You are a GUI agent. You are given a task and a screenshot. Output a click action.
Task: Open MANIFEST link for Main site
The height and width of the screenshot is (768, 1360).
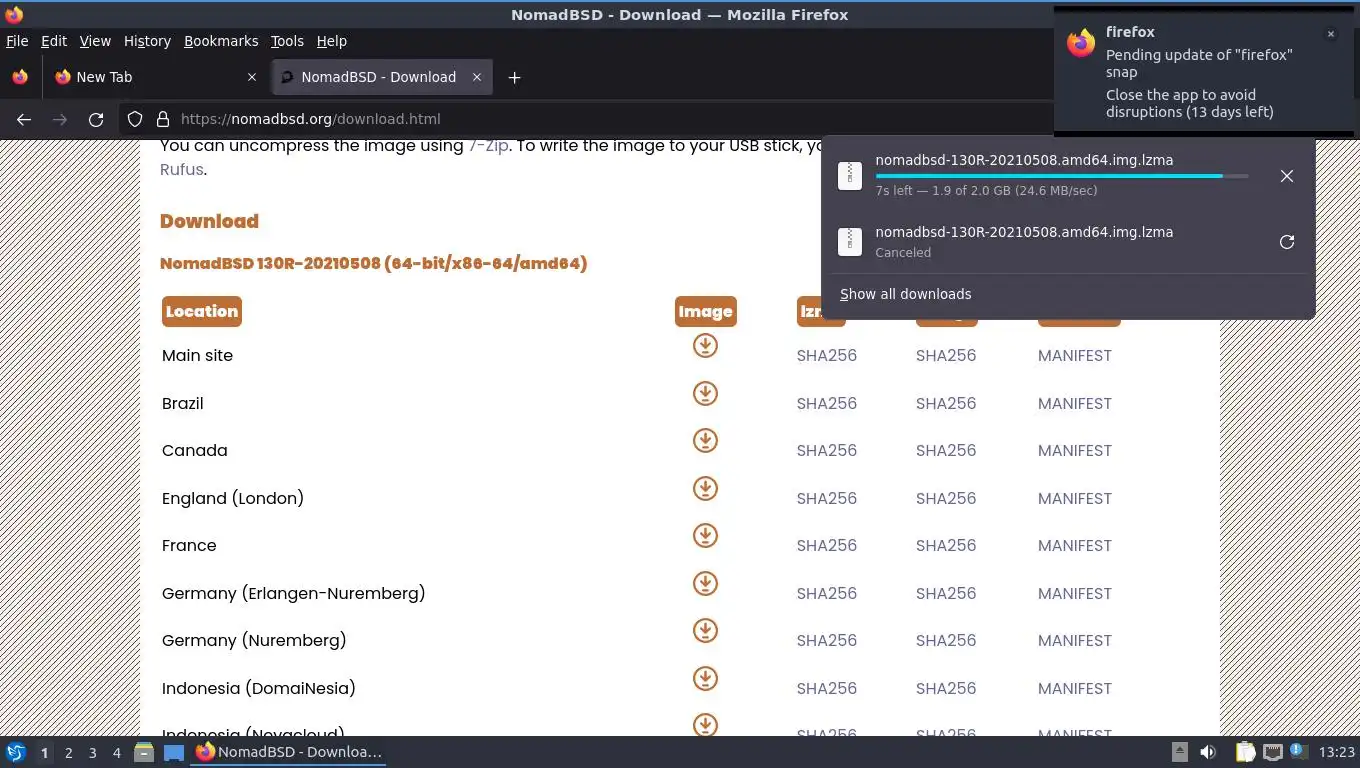point(1074,356)
